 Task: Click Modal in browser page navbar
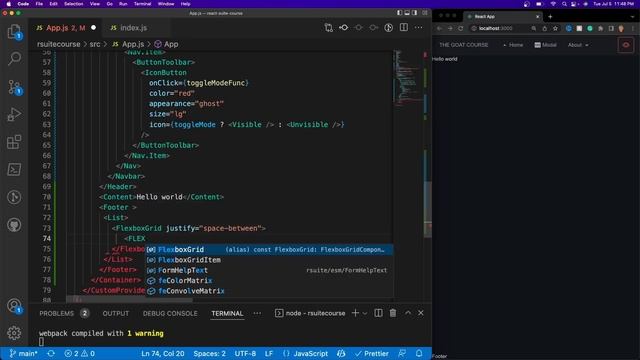[x=545, y=45]
